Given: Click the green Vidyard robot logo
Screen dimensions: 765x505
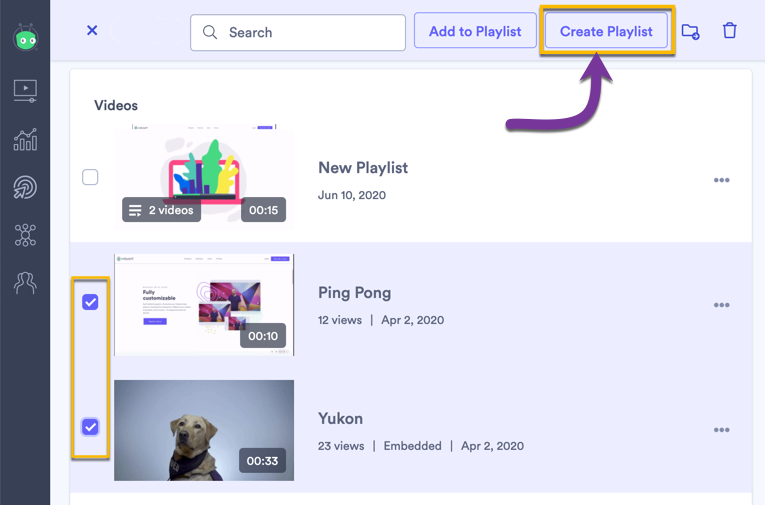Looking at the screenshot, I should tap(26, 37).
